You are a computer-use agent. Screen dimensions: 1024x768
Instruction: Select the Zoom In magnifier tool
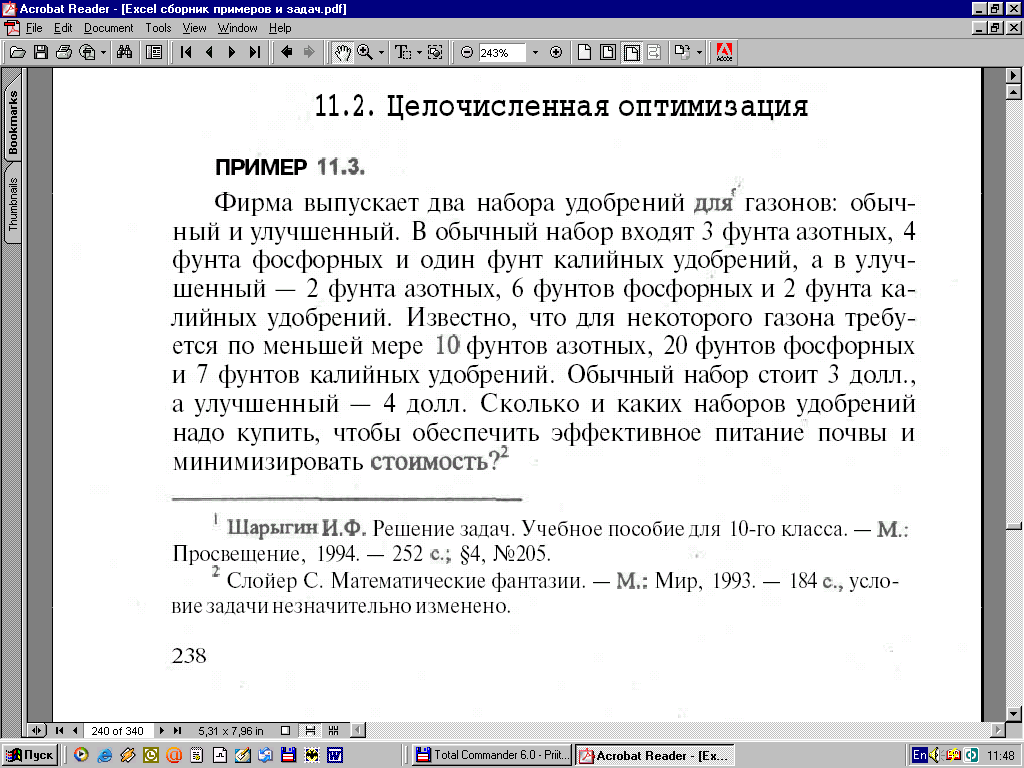pos(364,52)
